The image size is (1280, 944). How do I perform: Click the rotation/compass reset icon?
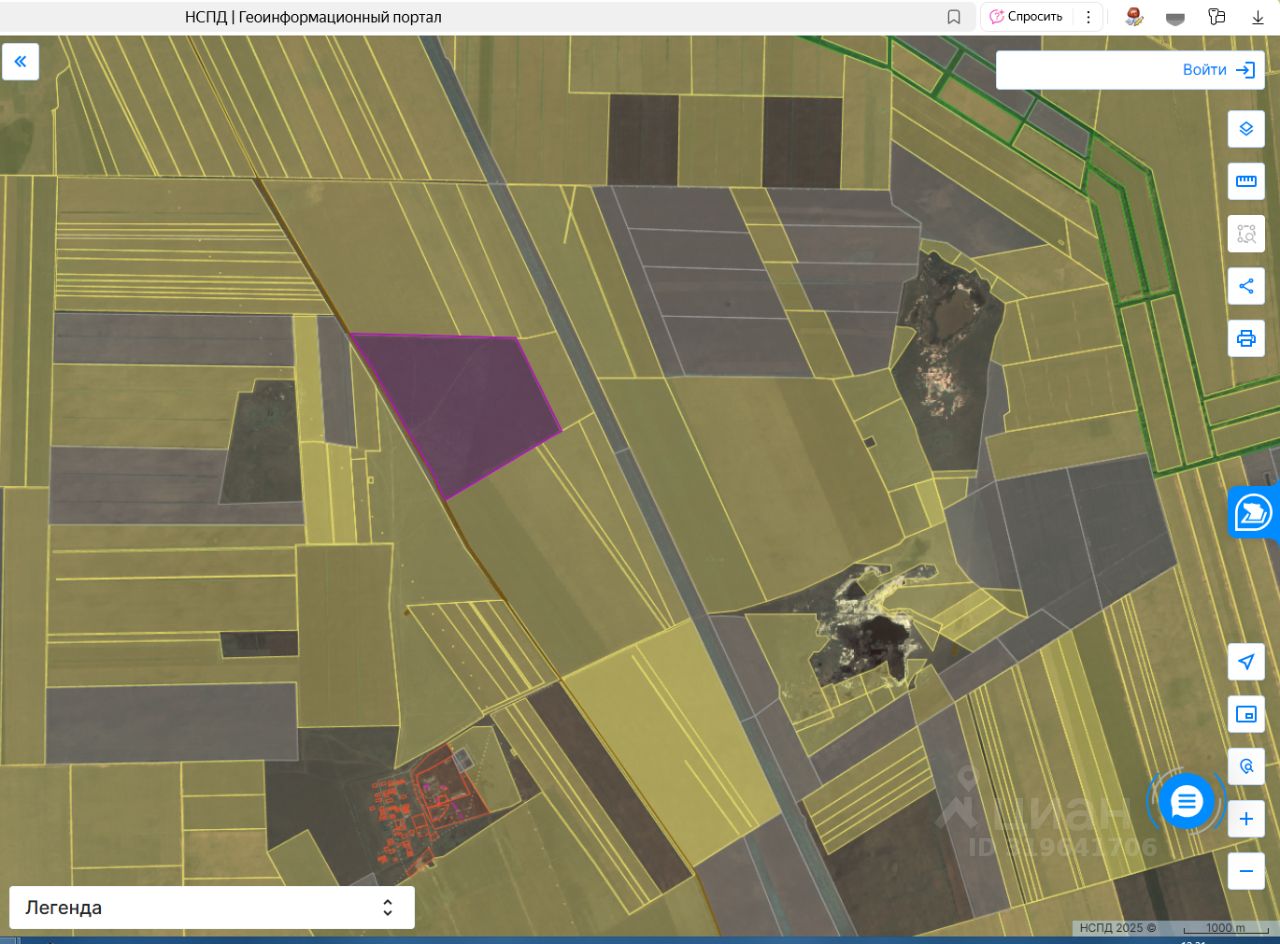point(1246,767)
